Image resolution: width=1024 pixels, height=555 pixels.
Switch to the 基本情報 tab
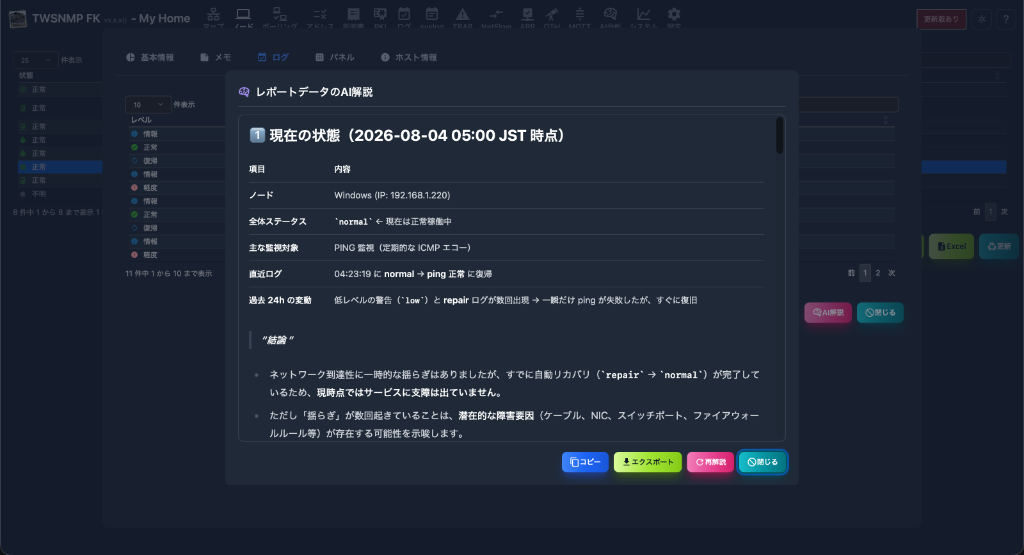click(150, 57)
